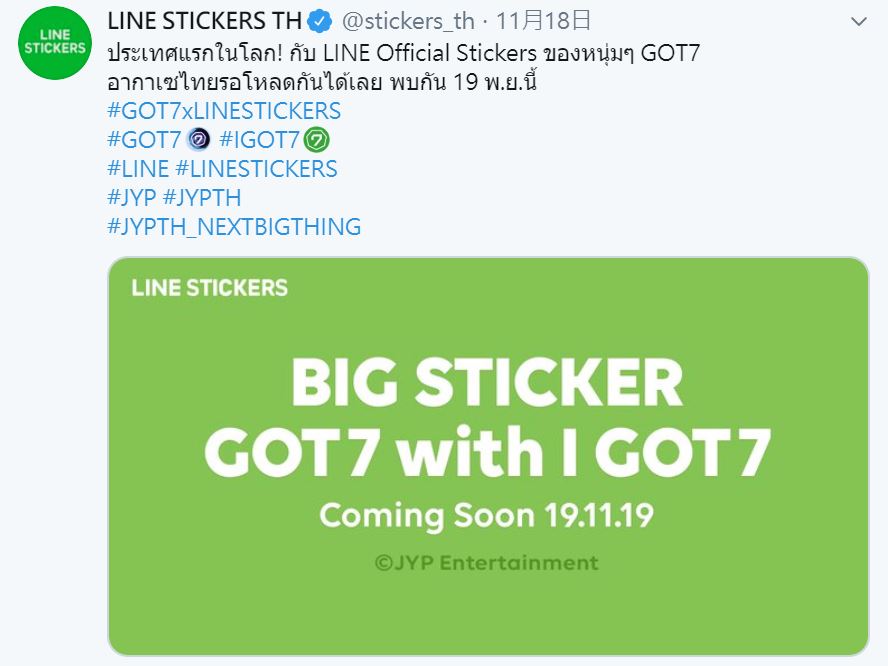Open the green BIG STICKER promo image
Image resolution: width=888 pixels, height=666 pixels.
[x=488, y=456]
